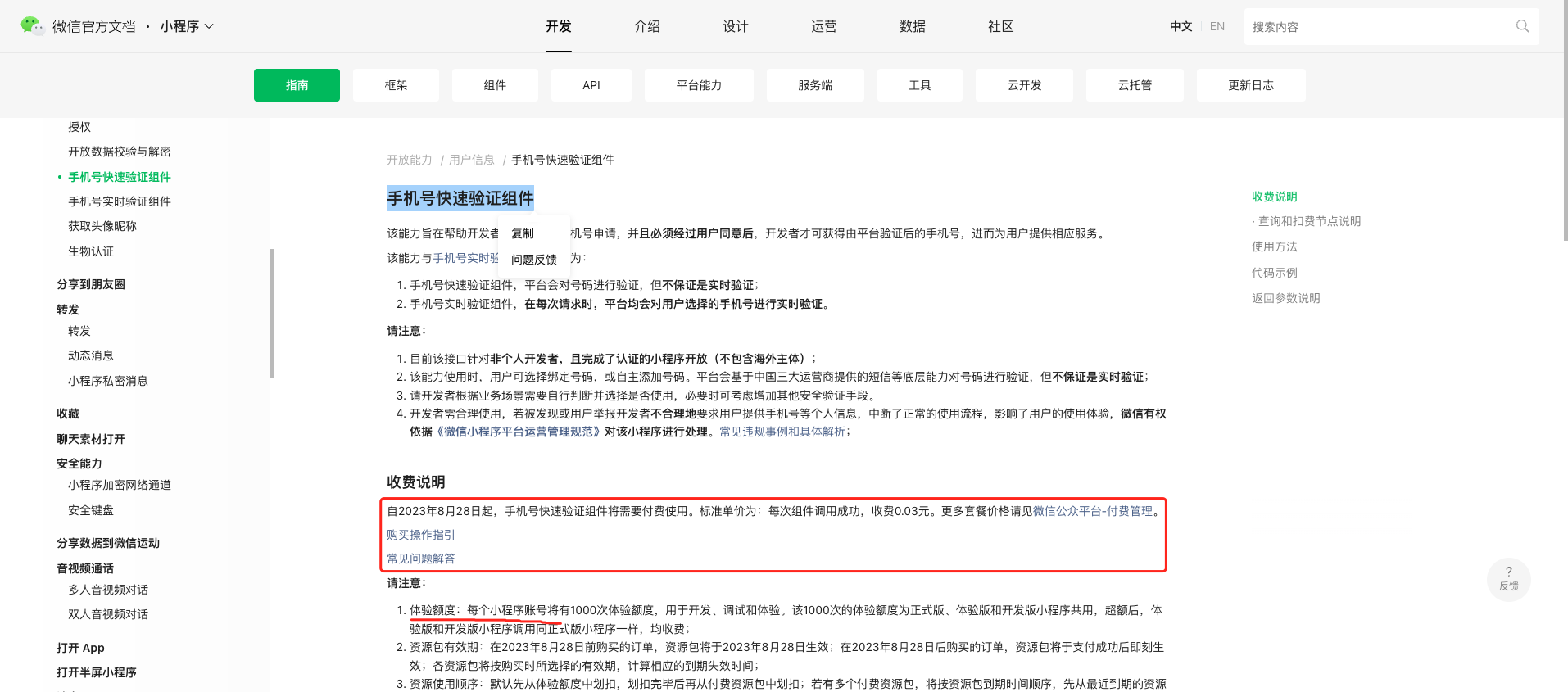Open the 常见违规事例和具体解析 link
Viewport: 1568px width, 692px height.
782,432
